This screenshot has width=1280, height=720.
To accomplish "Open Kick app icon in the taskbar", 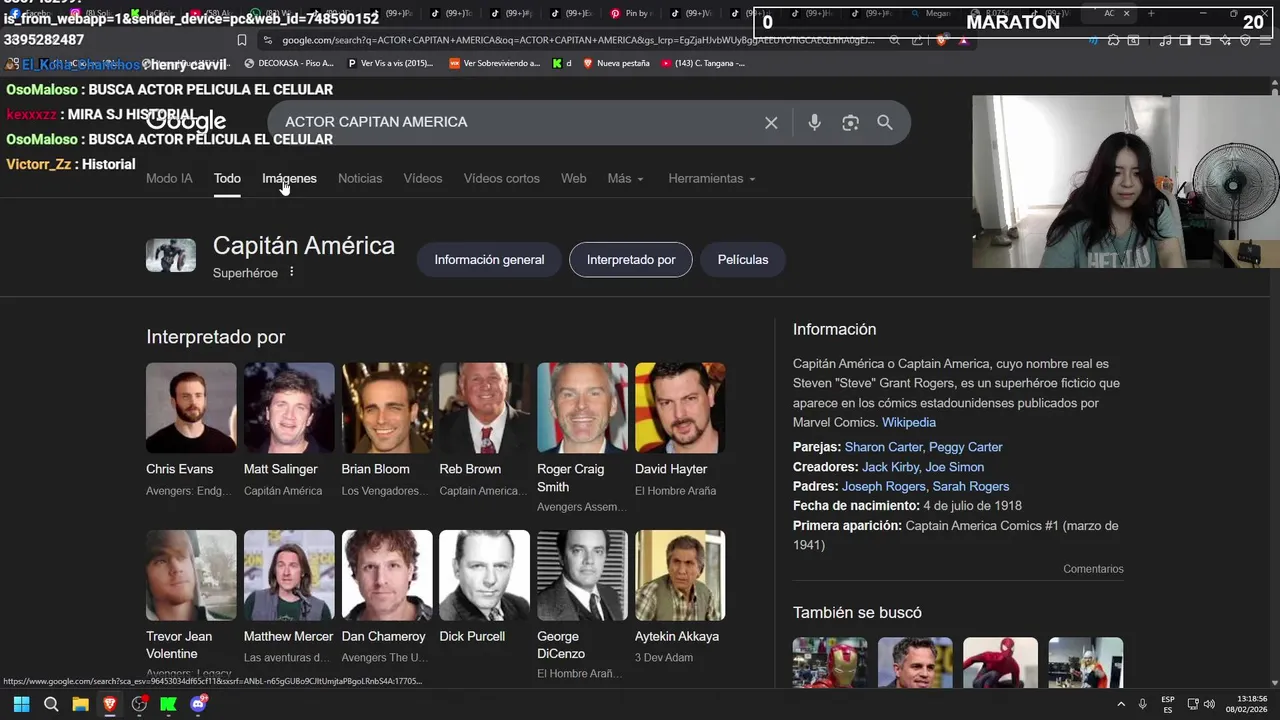I will pos(169,704).
